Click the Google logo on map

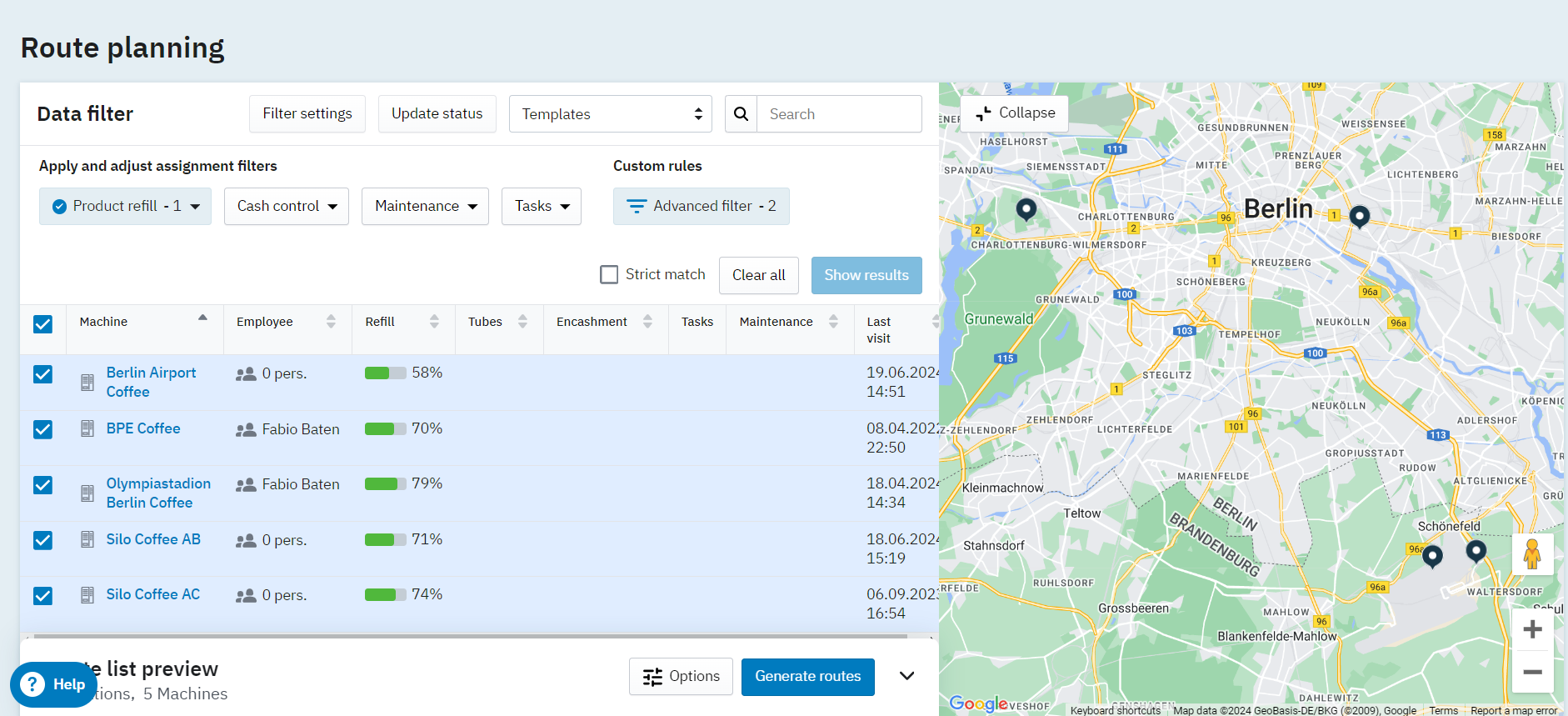point(979,703)
